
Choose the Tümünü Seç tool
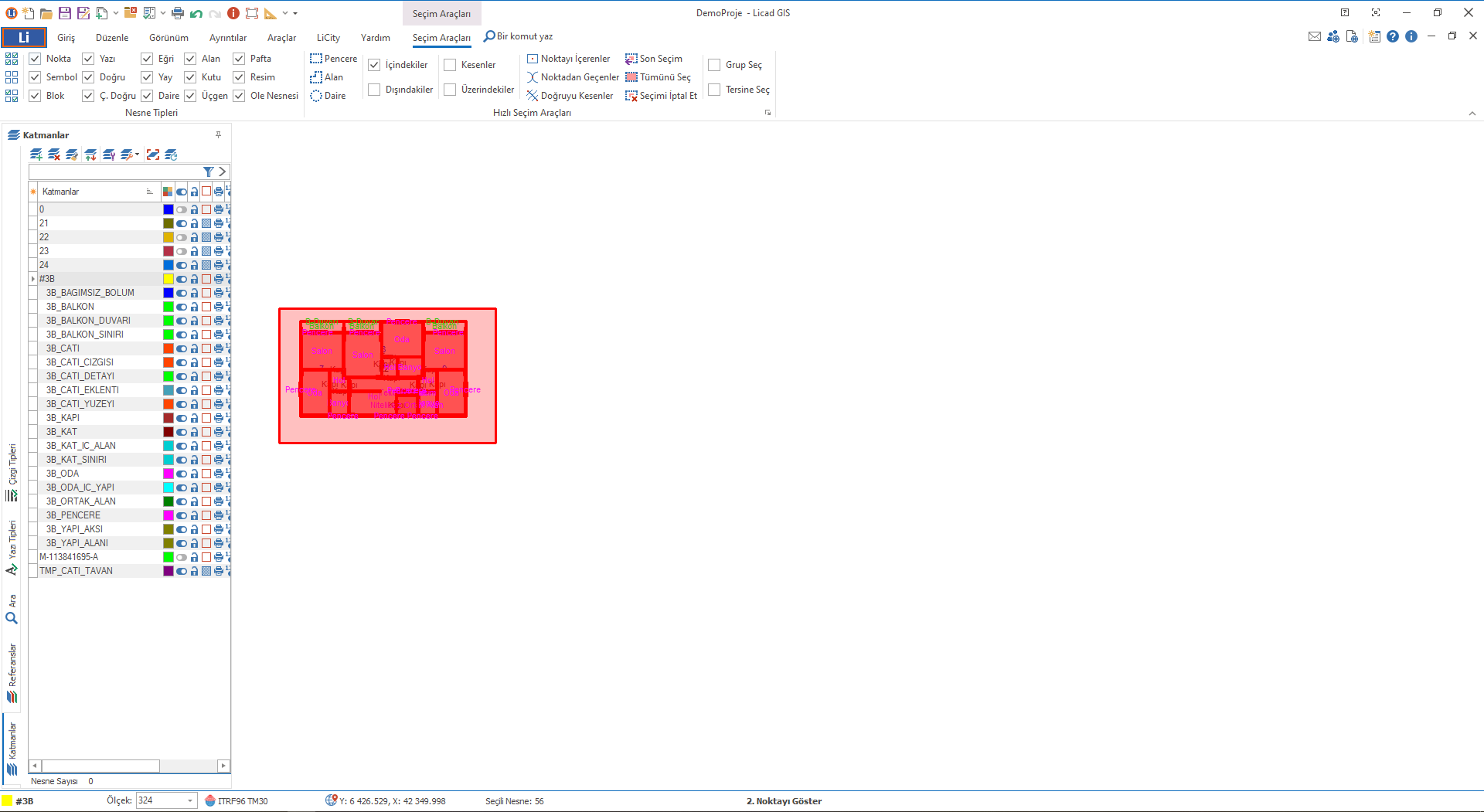(x=659, y=77)
